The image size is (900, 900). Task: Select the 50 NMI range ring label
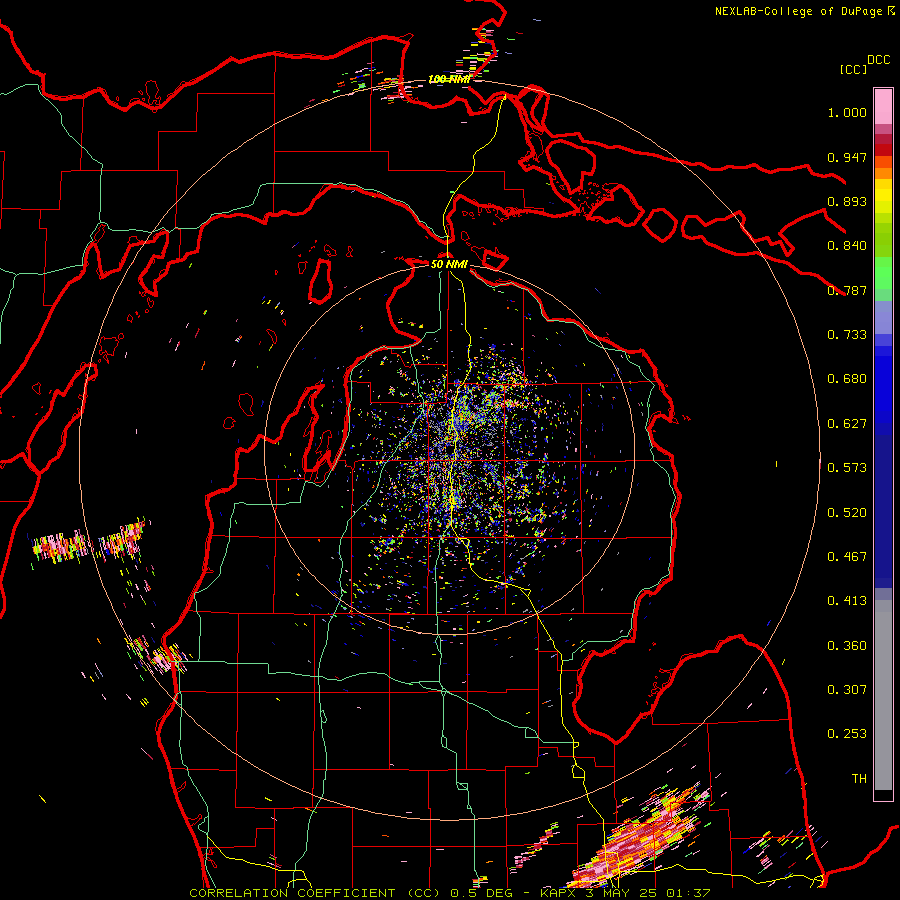[x=449, y=264]
